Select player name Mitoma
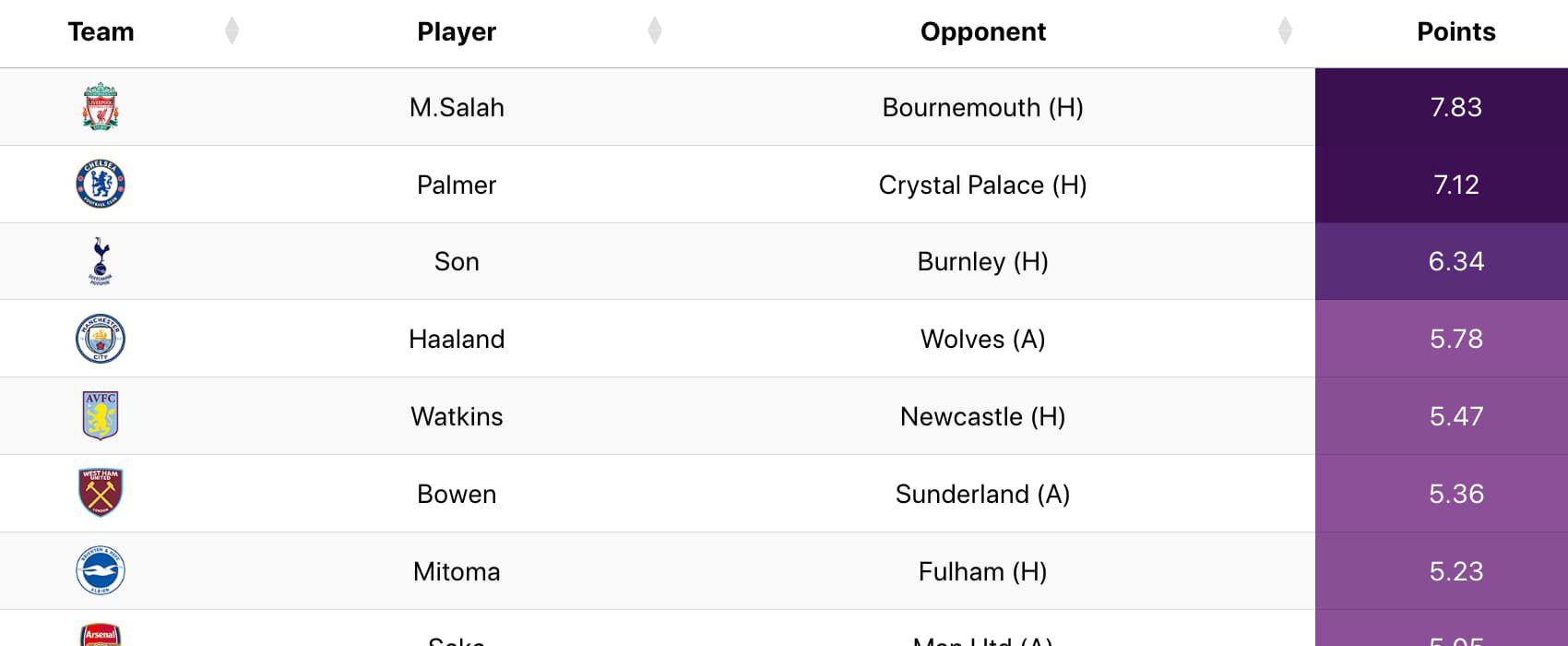1568x646 pixels. tap(457, 571)
